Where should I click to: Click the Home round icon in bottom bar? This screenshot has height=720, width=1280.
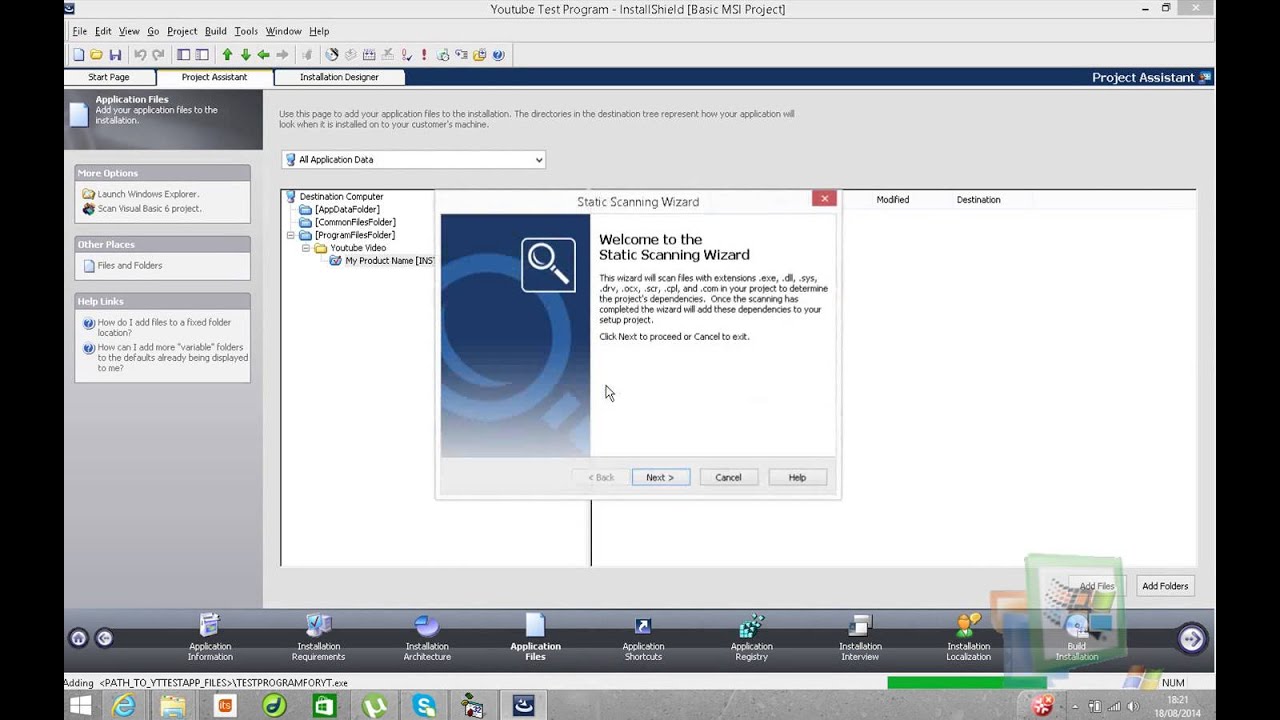click(x=78, y=638)
